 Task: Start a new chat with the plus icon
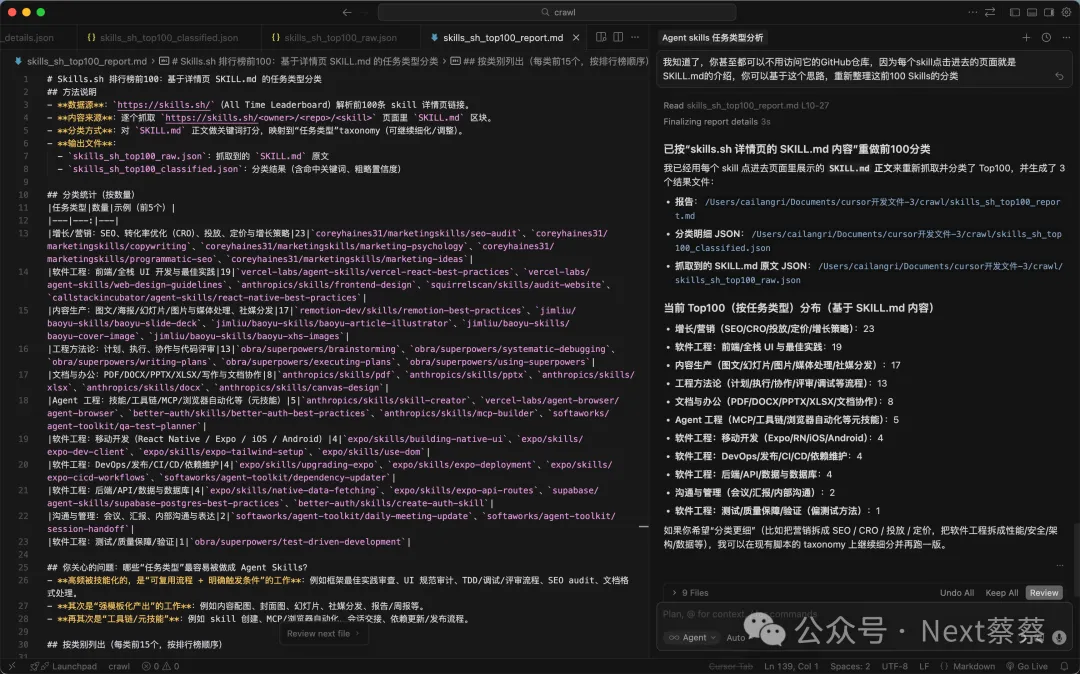(1027, 37)
